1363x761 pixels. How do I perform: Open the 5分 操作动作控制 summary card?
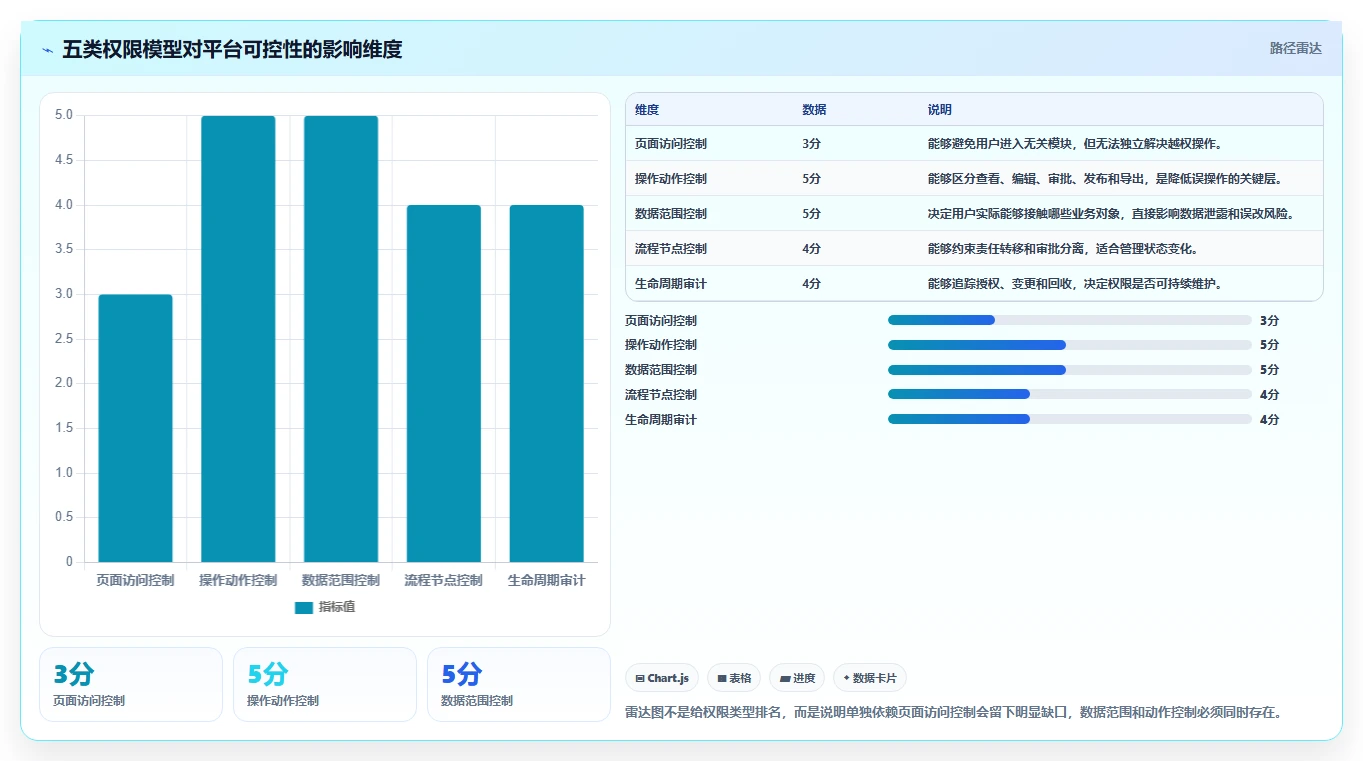click(325, 684)
